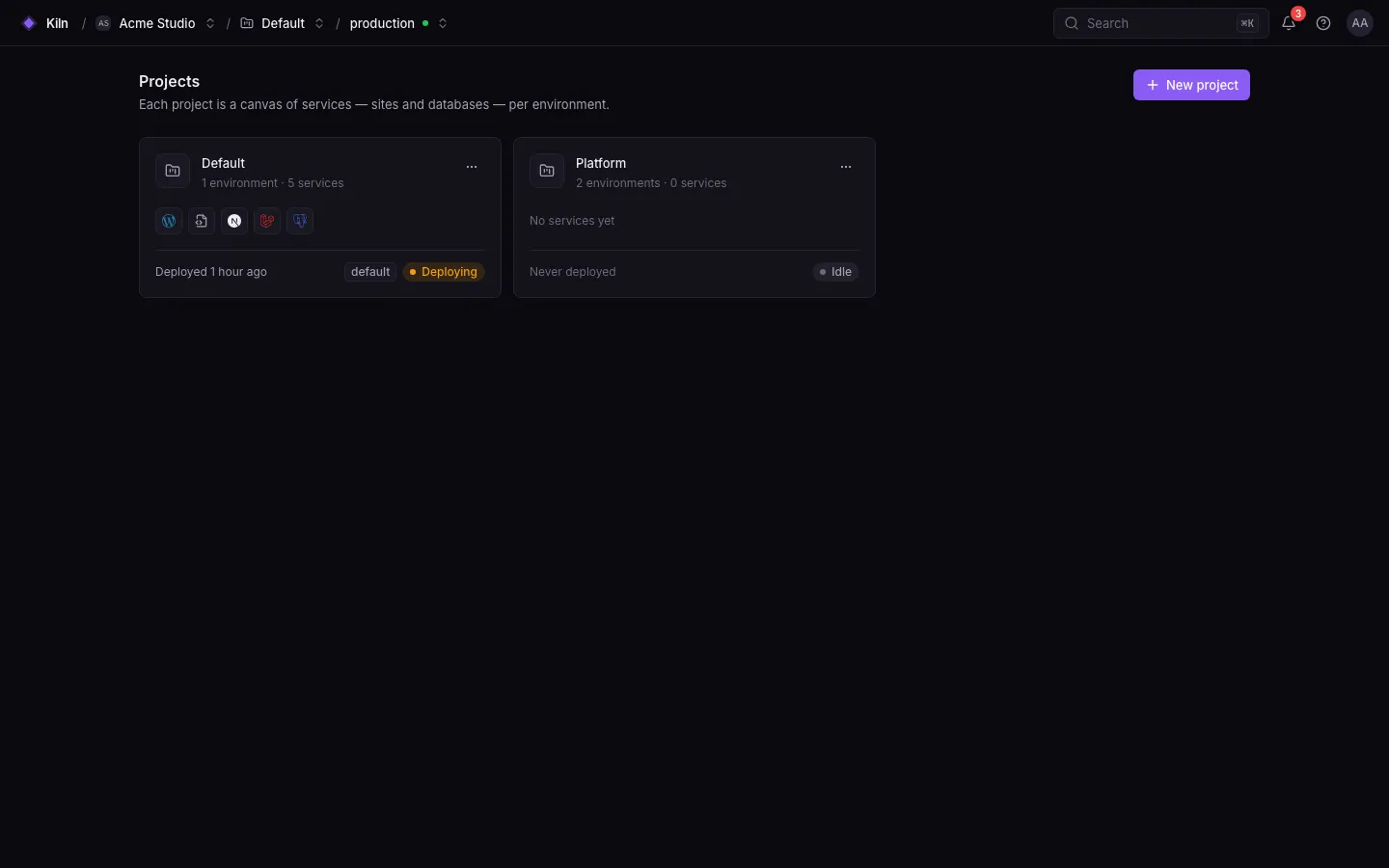Click the Kiln brand name
This screenshot has width=1389, height=868.
pos(57,23)
